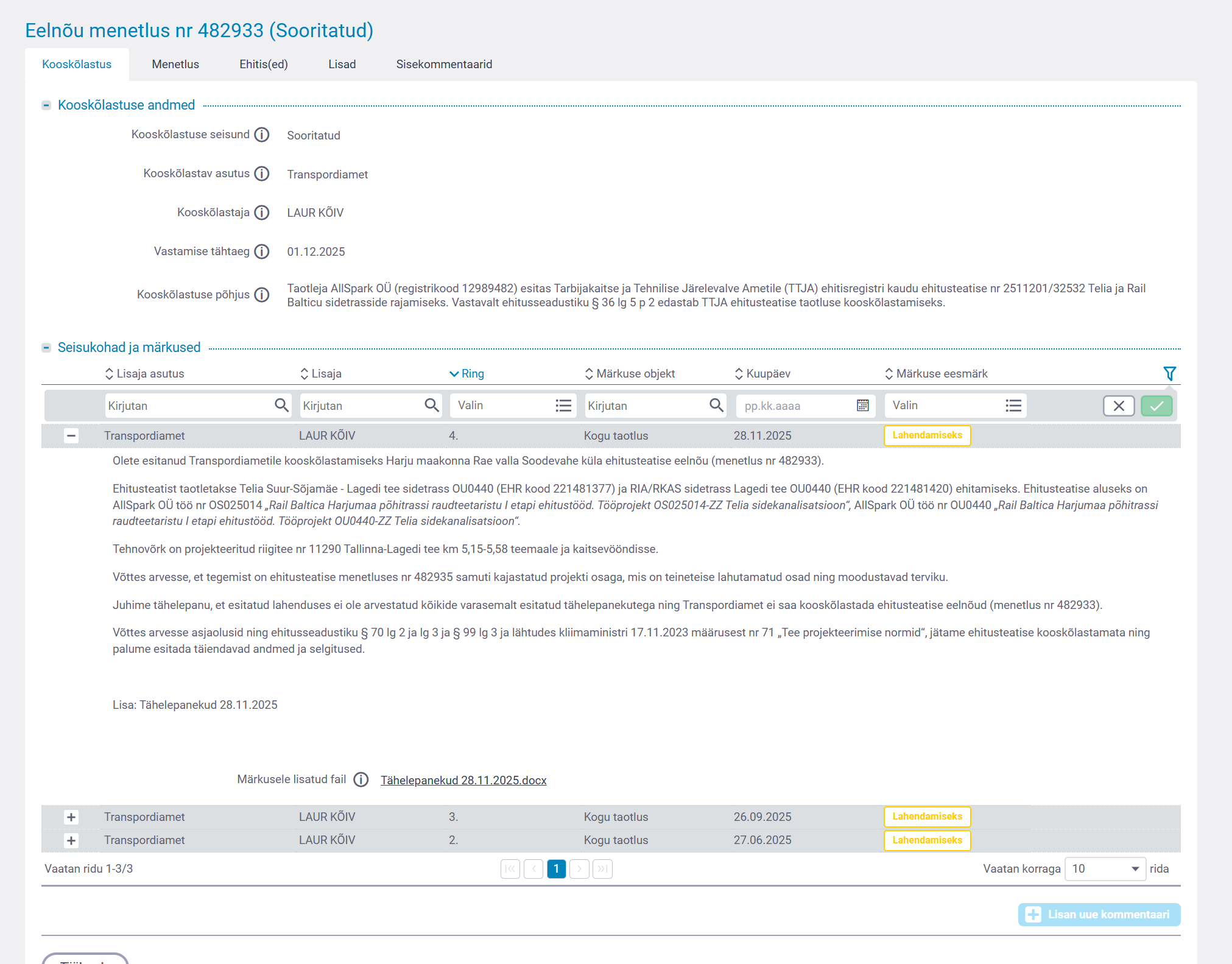This screenshot has width=1232, height=964.
Task: Switch to the Menetlus tab
Action: click(x=175, y=65)
